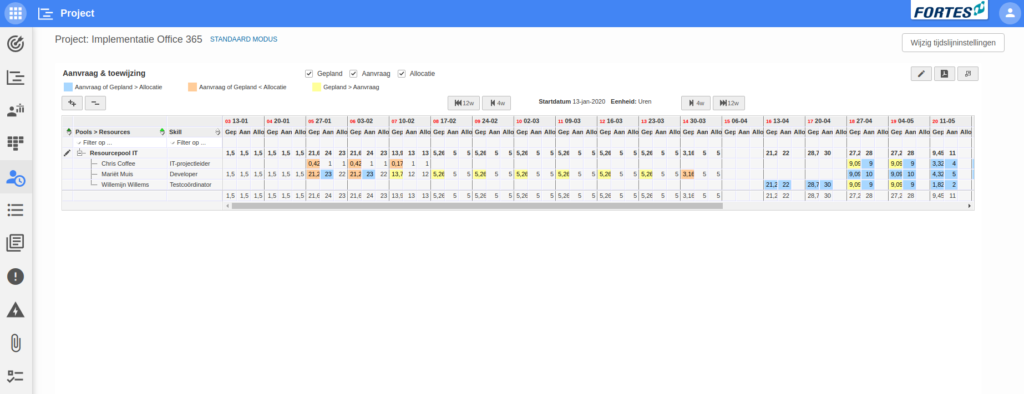
Task: Open filter dropdown under Pools > Resources
Action: 79,142
